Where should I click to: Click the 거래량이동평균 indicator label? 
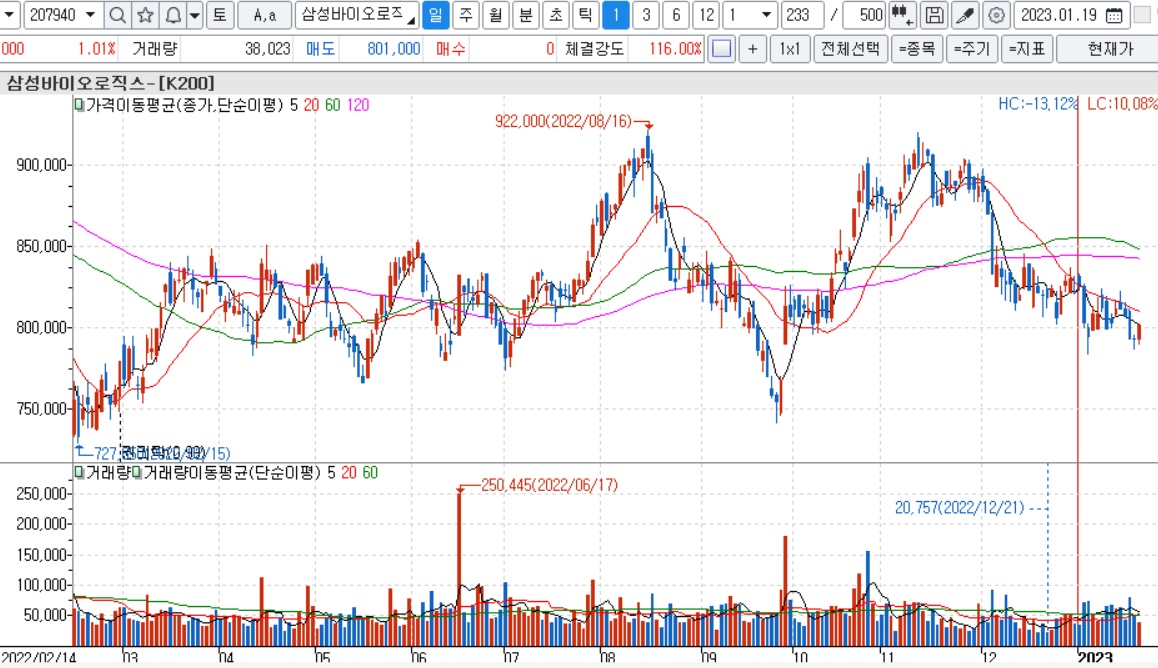[231, 472]
